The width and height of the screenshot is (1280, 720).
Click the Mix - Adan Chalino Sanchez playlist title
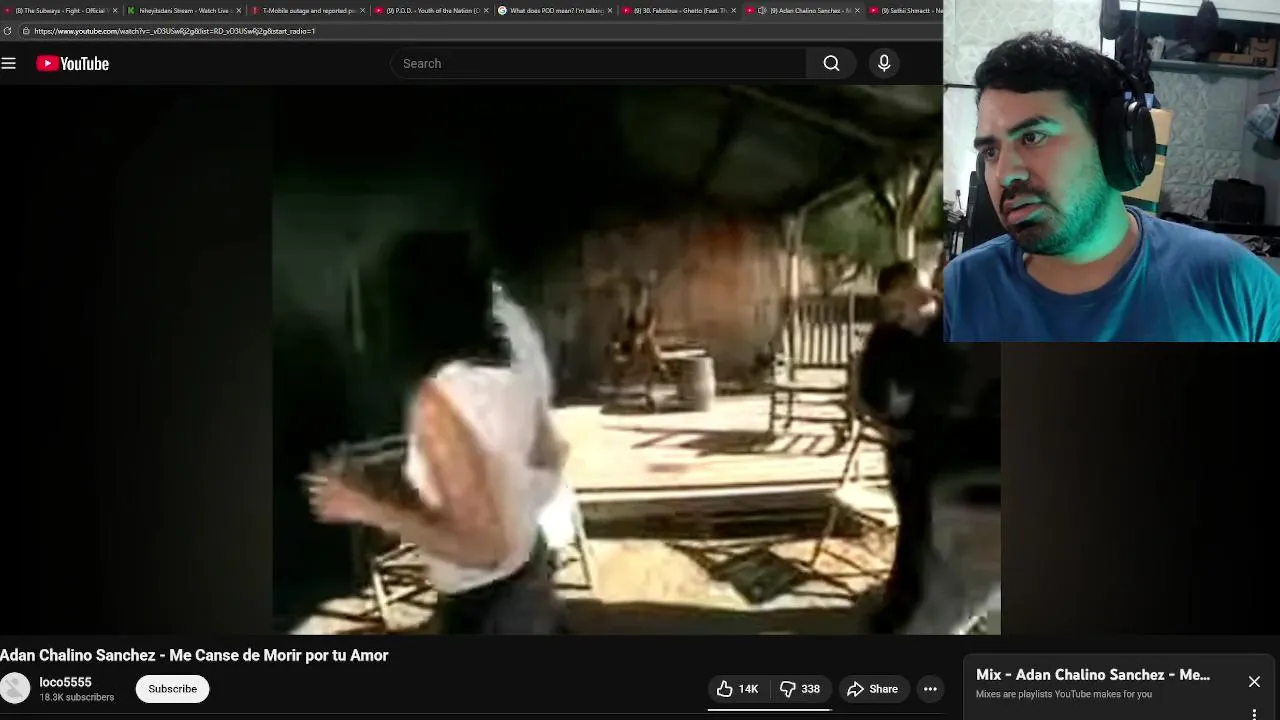tap(1093, 675)
